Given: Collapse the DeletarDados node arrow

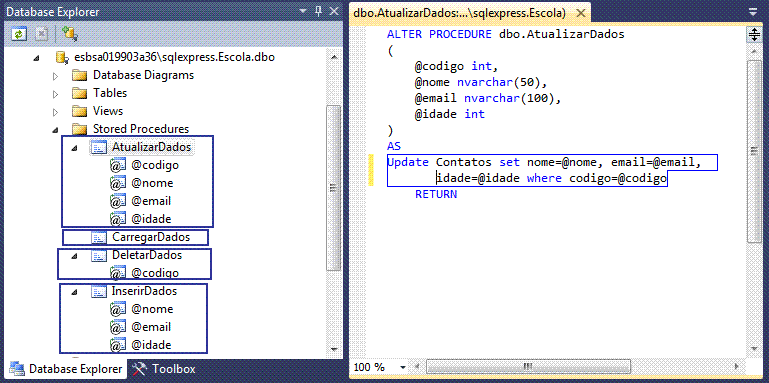Looking at the screenshot, I should (x=74, y=256).
